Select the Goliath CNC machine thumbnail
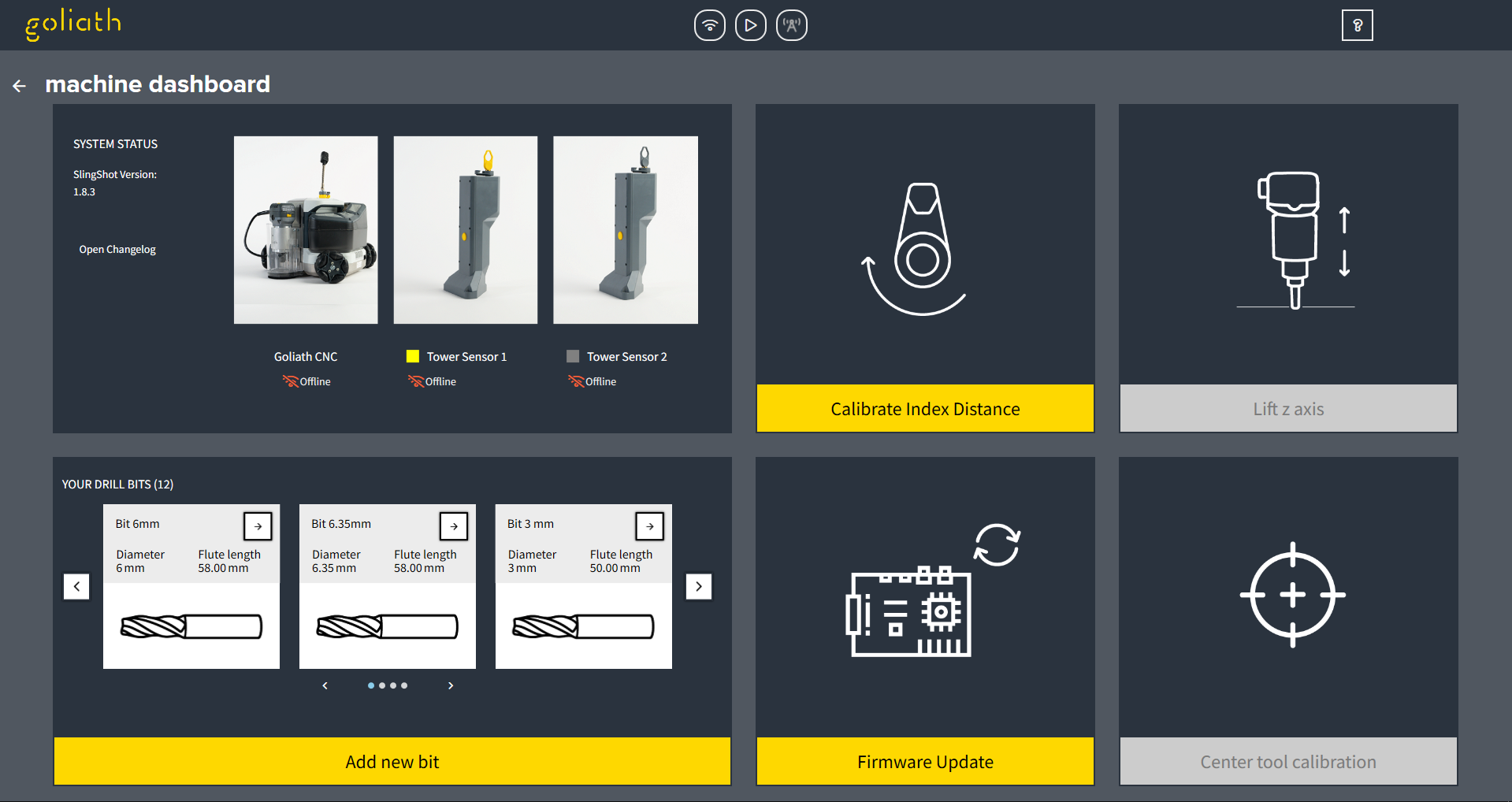 tap(306, 230)
